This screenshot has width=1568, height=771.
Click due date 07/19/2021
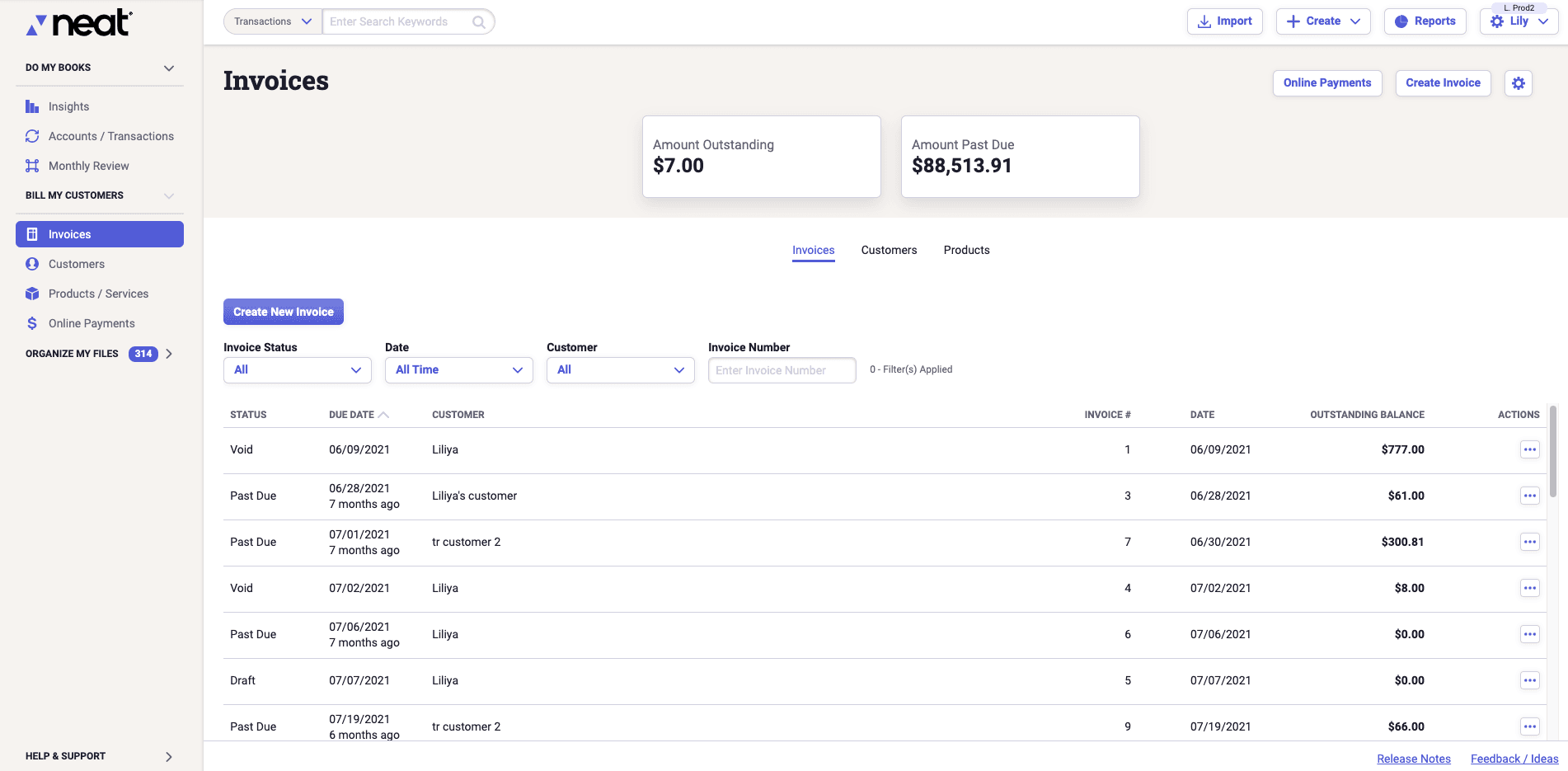[359, 719]
